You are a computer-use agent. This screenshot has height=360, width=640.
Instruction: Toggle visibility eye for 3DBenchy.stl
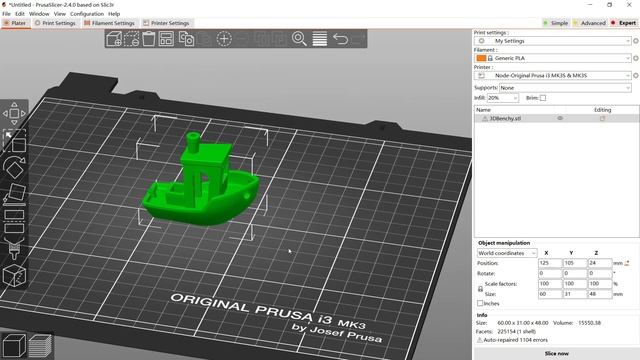pos(560,118)
